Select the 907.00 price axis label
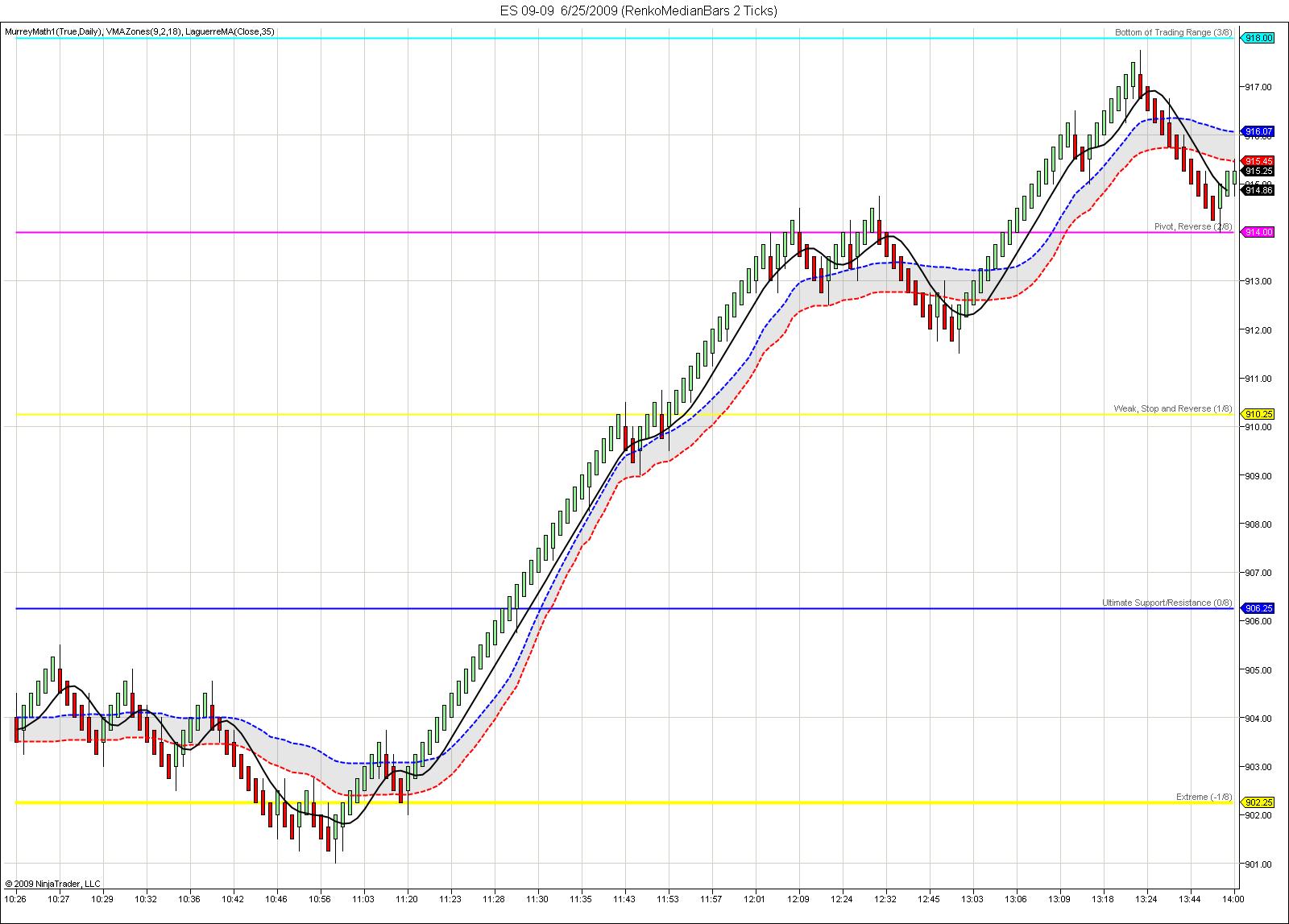This screenshot has height=924, width=1289. 1258,573
